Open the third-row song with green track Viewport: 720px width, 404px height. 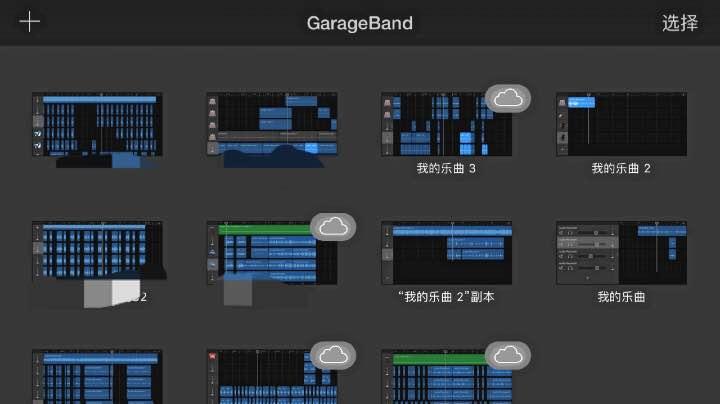click(446, 377)
